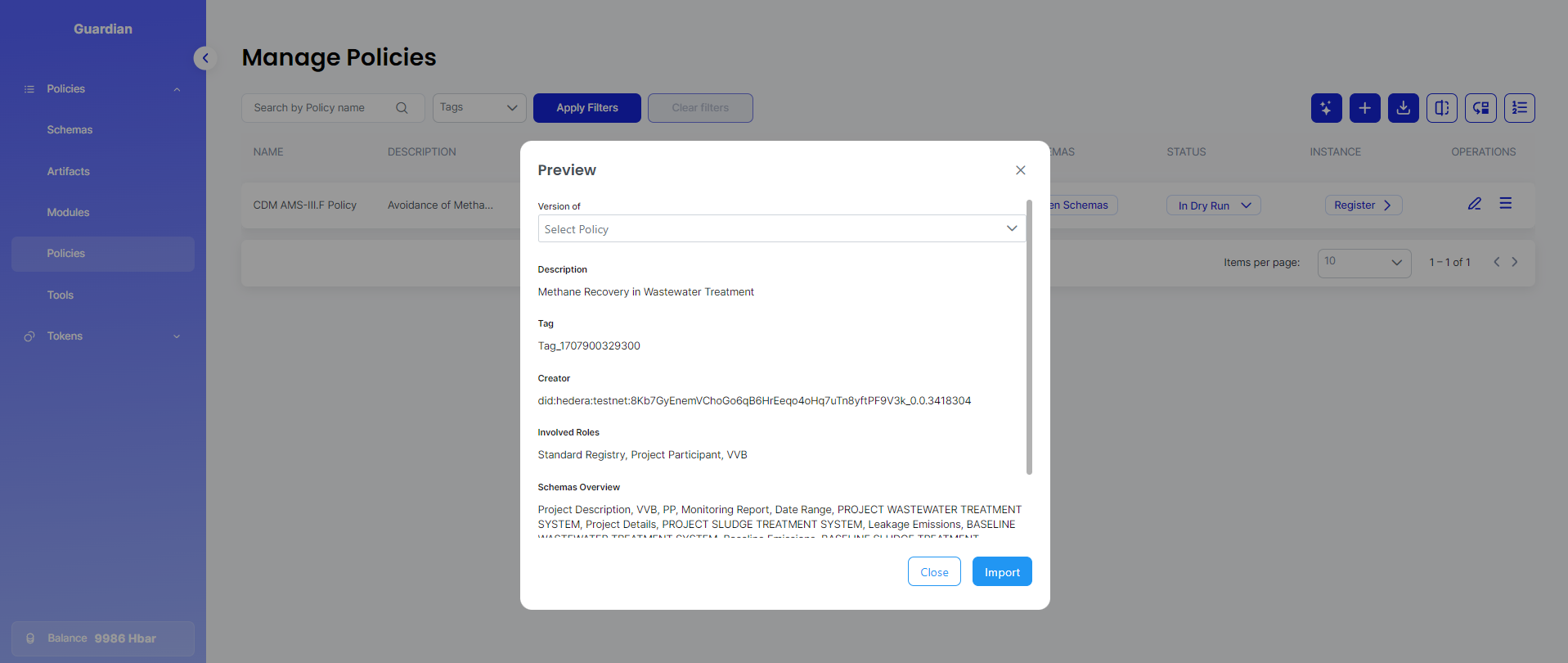The image size is (1568, 663).
Task: Click the plus icon to create policy
Action: click(1364, 108)
